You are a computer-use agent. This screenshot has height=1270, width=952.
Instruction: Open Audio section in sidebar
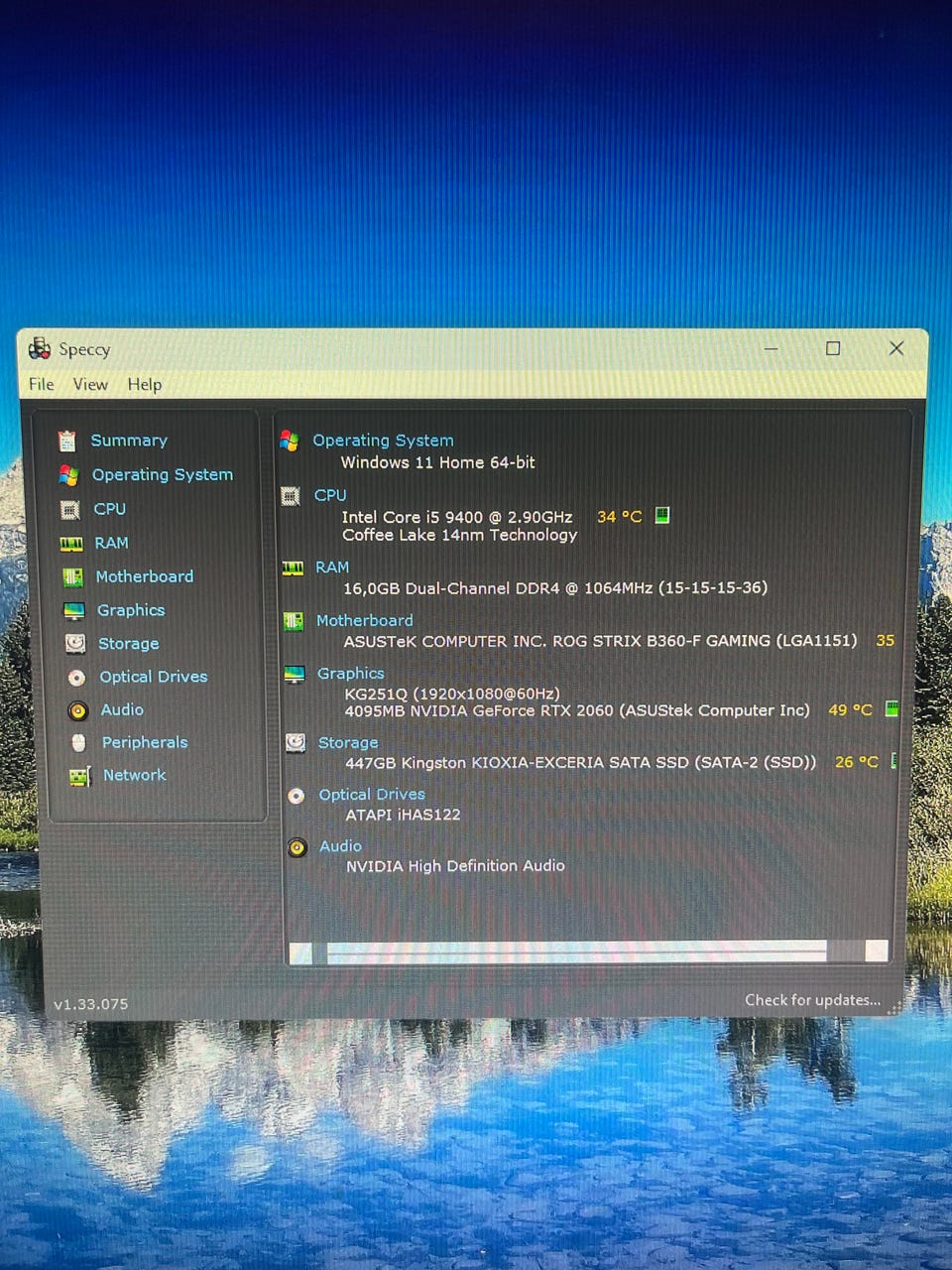click(x=122, y=709)
